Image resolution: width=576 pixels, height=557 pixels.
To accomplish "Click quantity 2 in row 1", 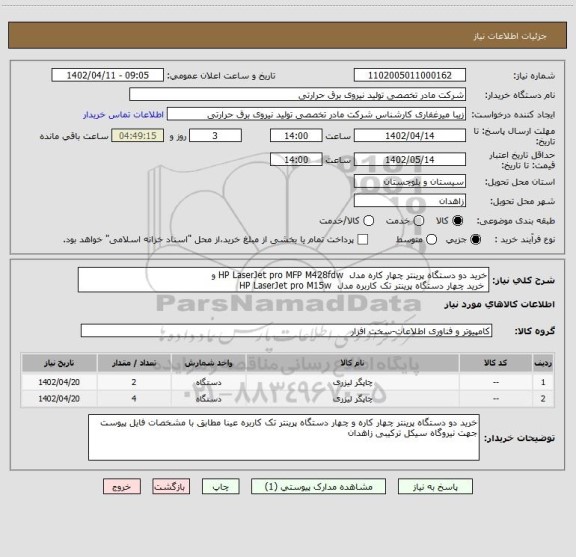I will click(x=134, y=382).
